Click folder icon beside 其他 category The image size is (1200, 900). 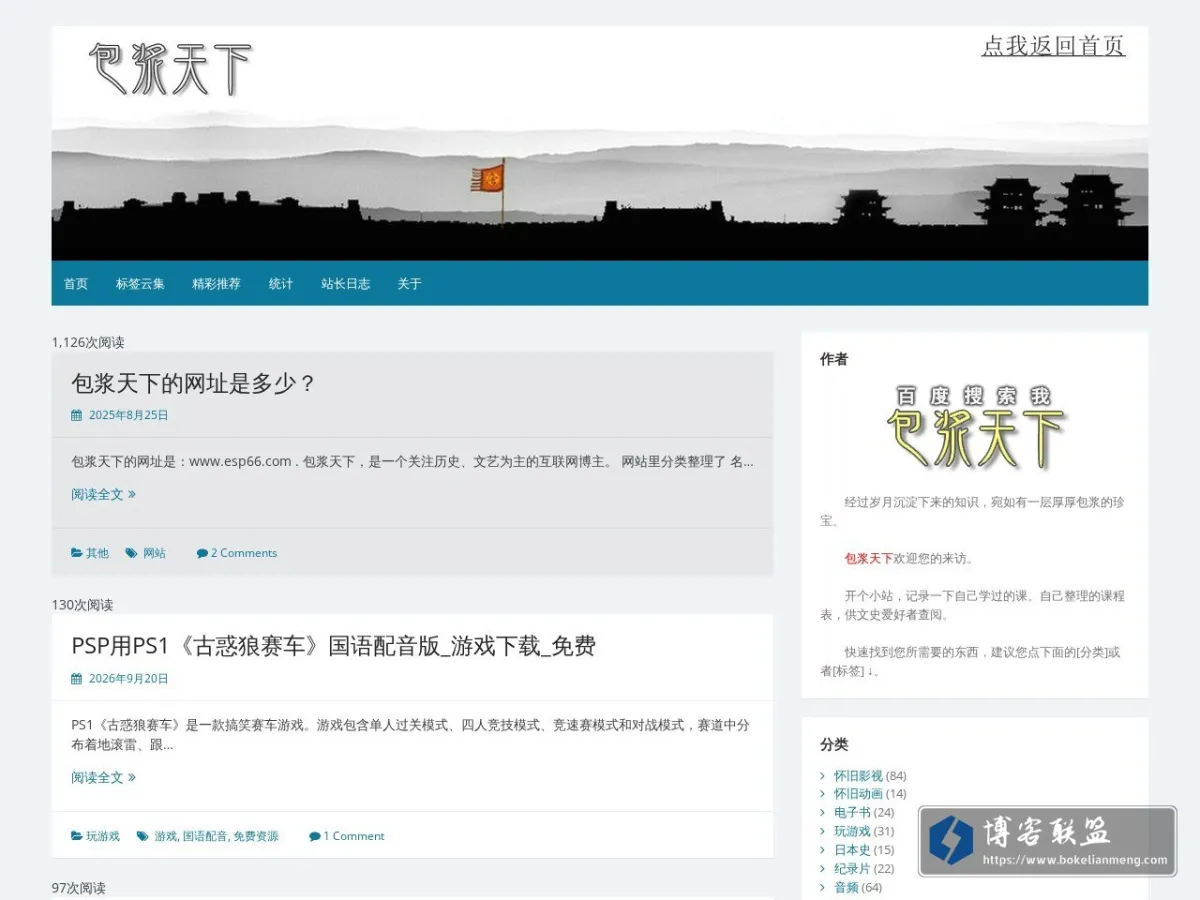pos(77,553)
